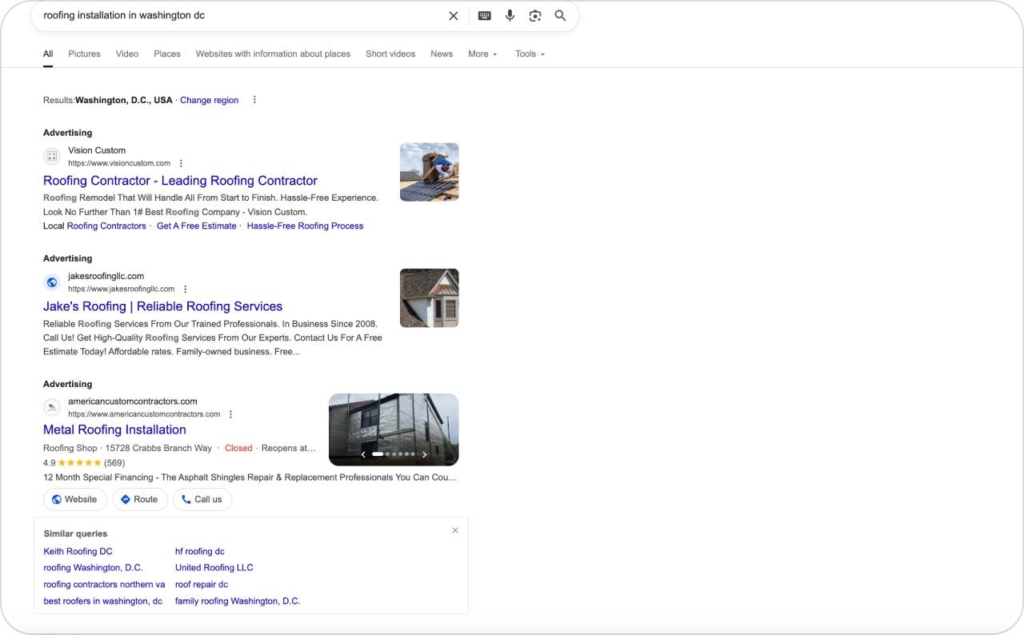Search by image with the Google Lens icon
The image size is (1024, 635).
click(x=535, y=16)
